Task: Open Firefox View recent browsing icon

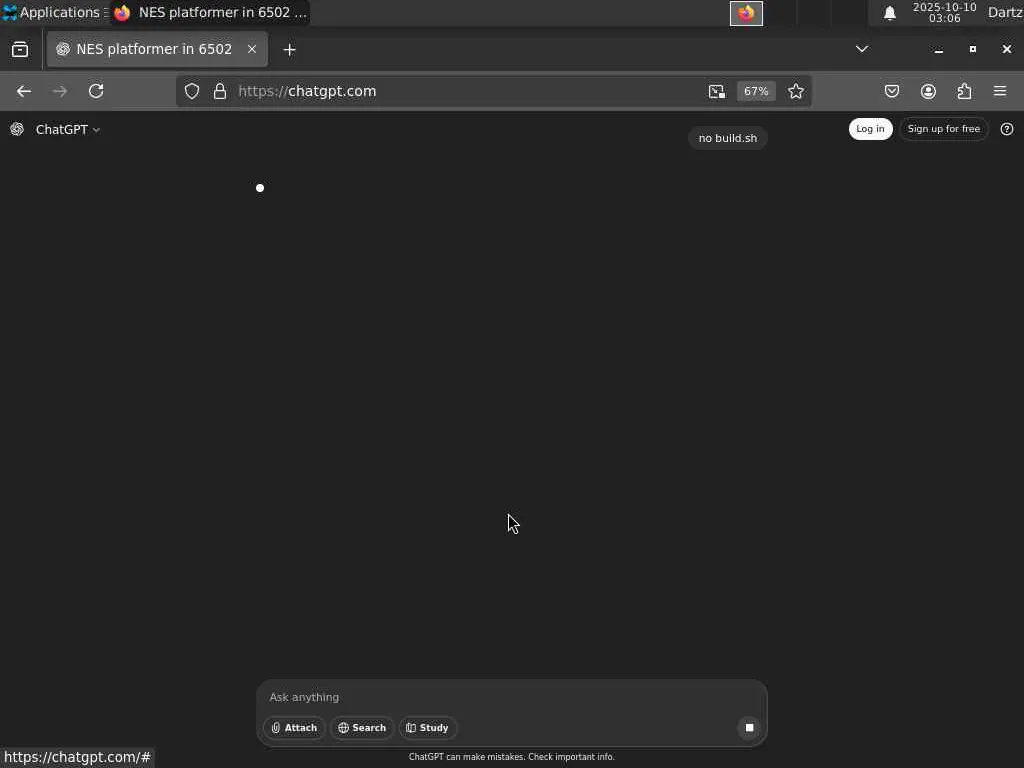Action: (20, 50)
